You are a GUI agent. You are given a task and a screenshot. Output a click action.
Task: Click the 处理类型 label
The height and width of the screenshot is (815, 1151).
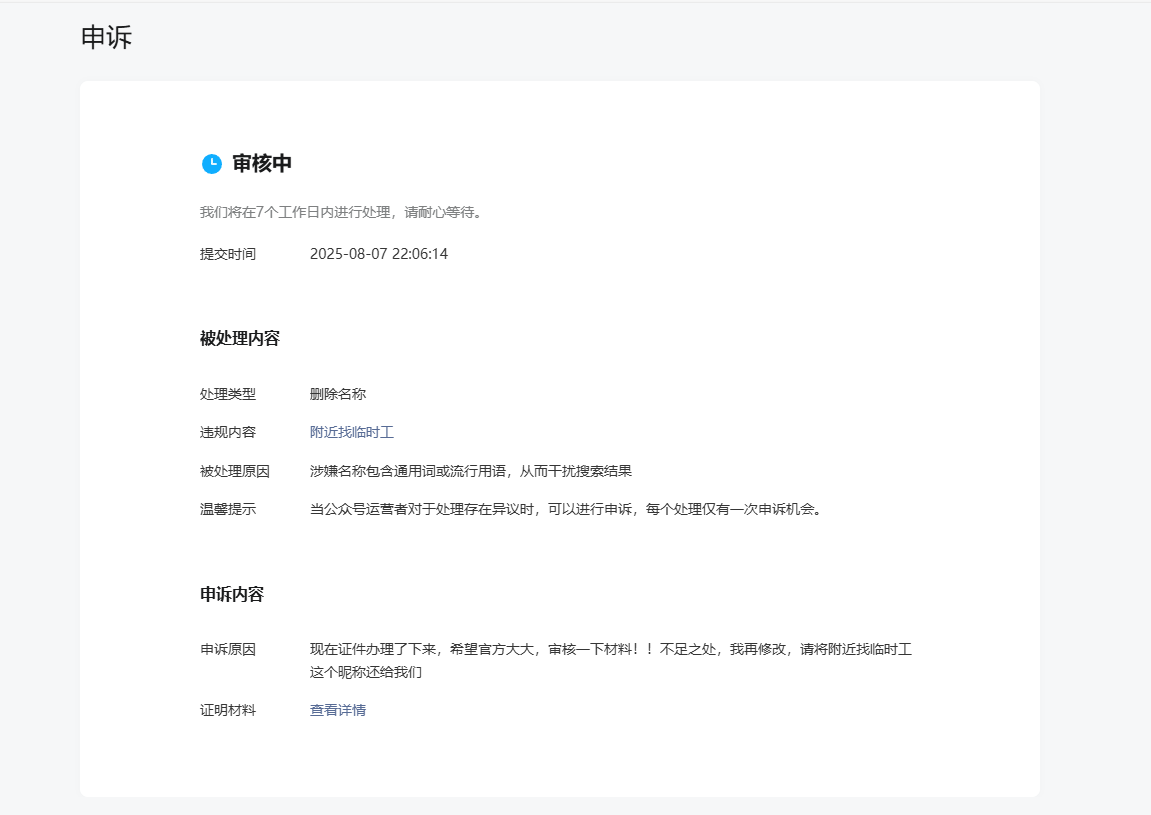(x=228, y=394)
